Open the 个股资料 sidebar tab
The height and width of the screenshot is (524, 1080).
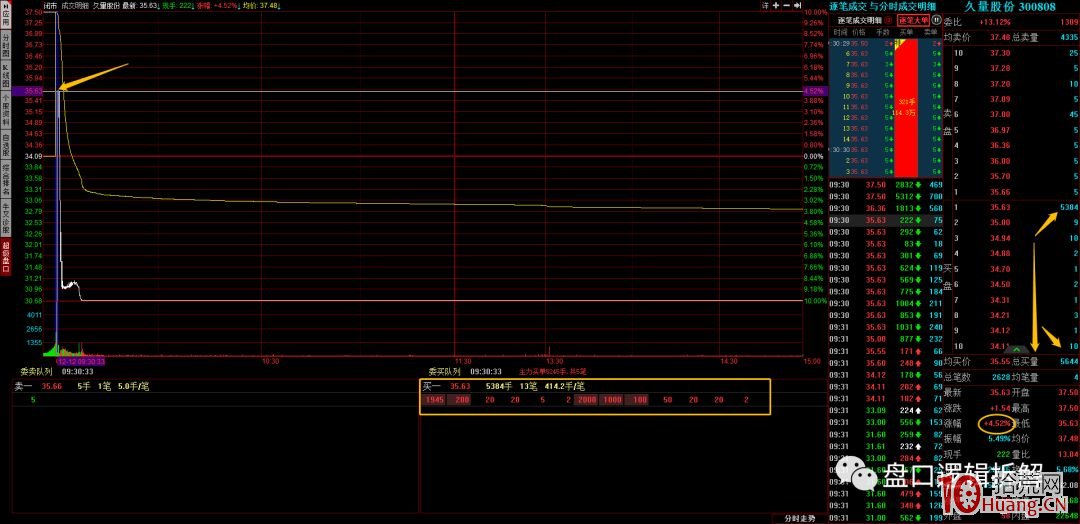click(6, 109)
